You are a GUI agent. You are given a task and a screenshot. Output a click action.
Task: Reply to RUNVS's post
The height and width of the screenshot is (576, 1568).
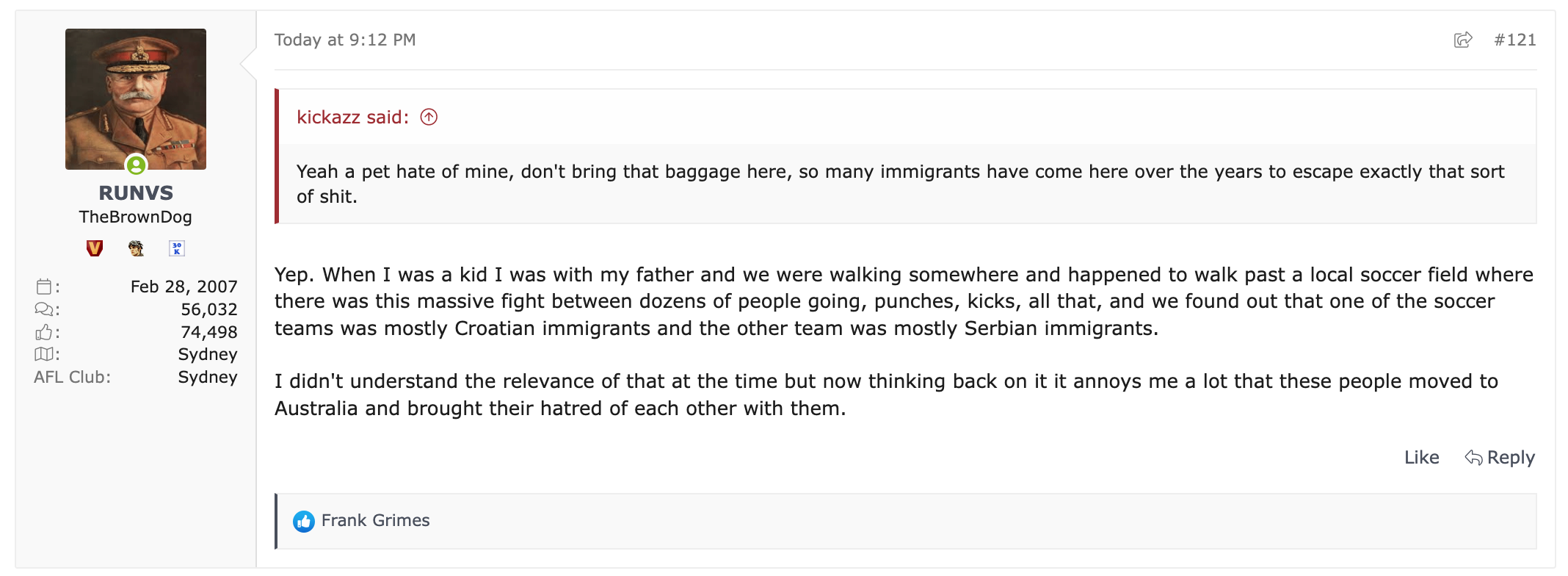(1500, 457)
